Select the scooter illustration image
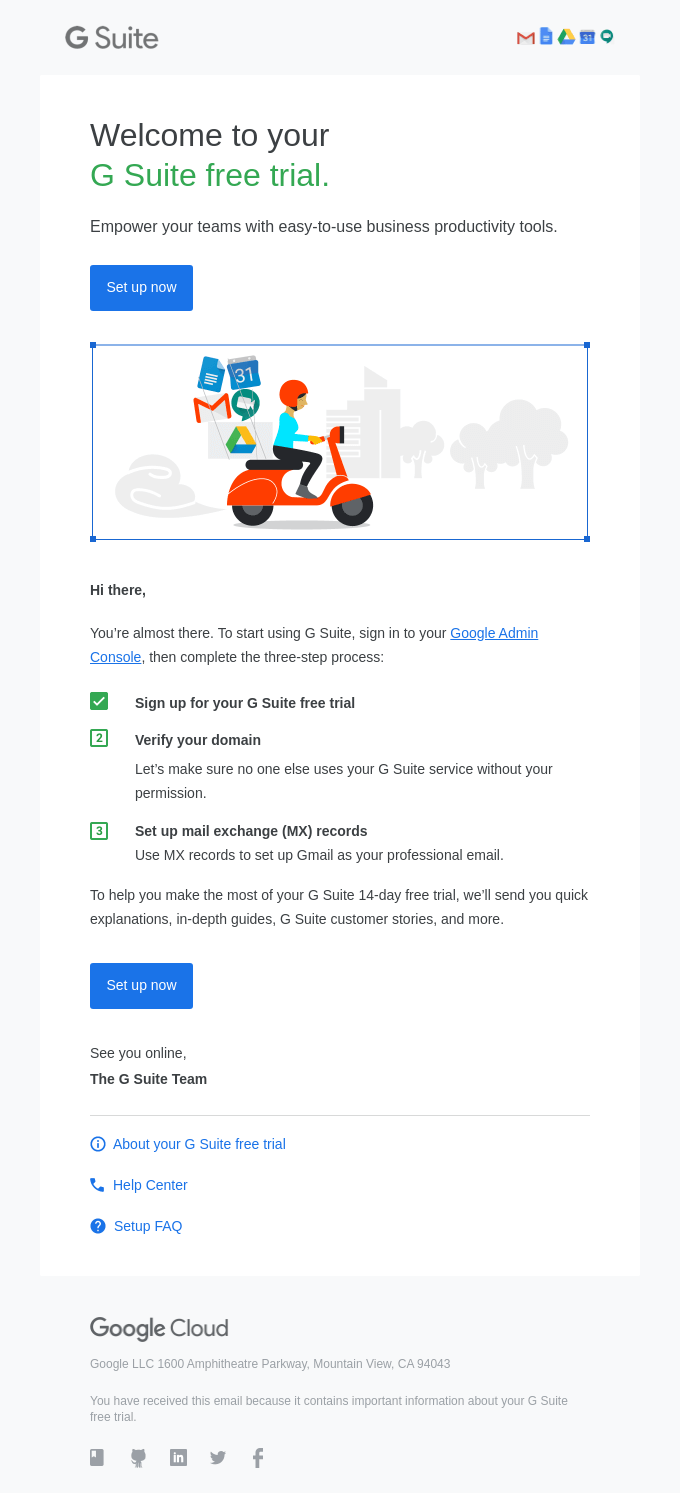 [340, 442]
